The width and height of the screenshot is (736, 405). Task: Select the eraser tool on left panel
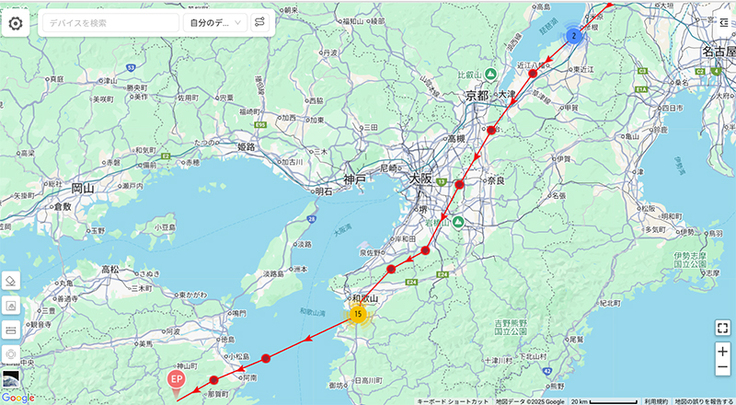(x=12, y=281)
